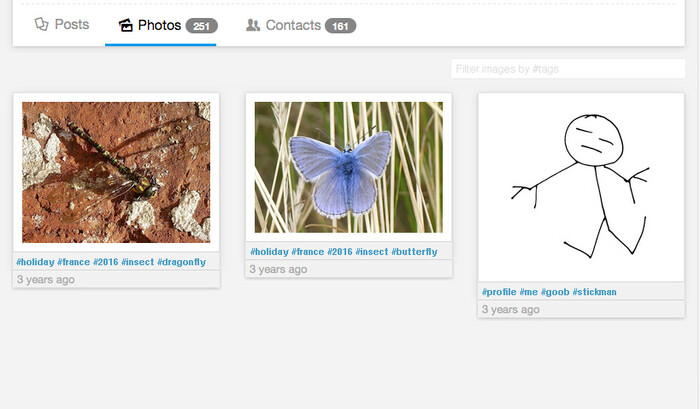Open the Posts tab
The image size is (700, 409).
pyautogui.click(x=61, y=25)
